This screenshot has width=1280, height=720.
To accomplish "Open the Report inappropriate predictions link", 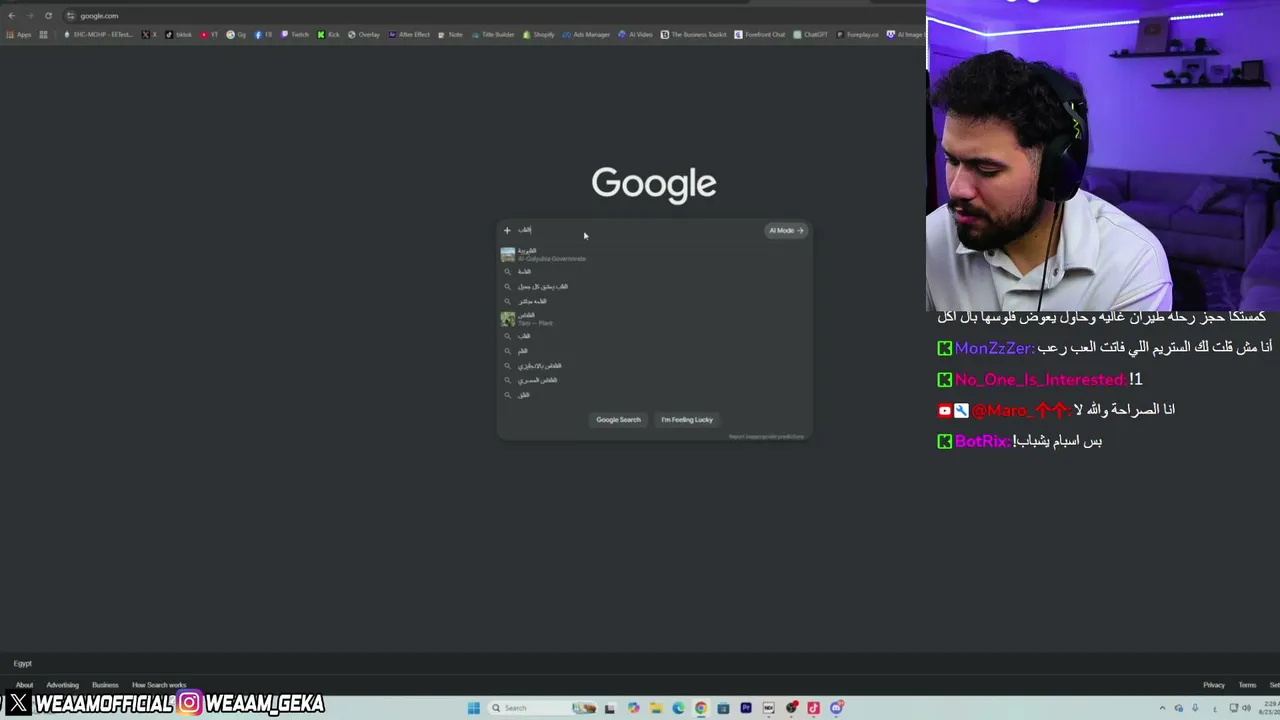I will pos(766,437).
